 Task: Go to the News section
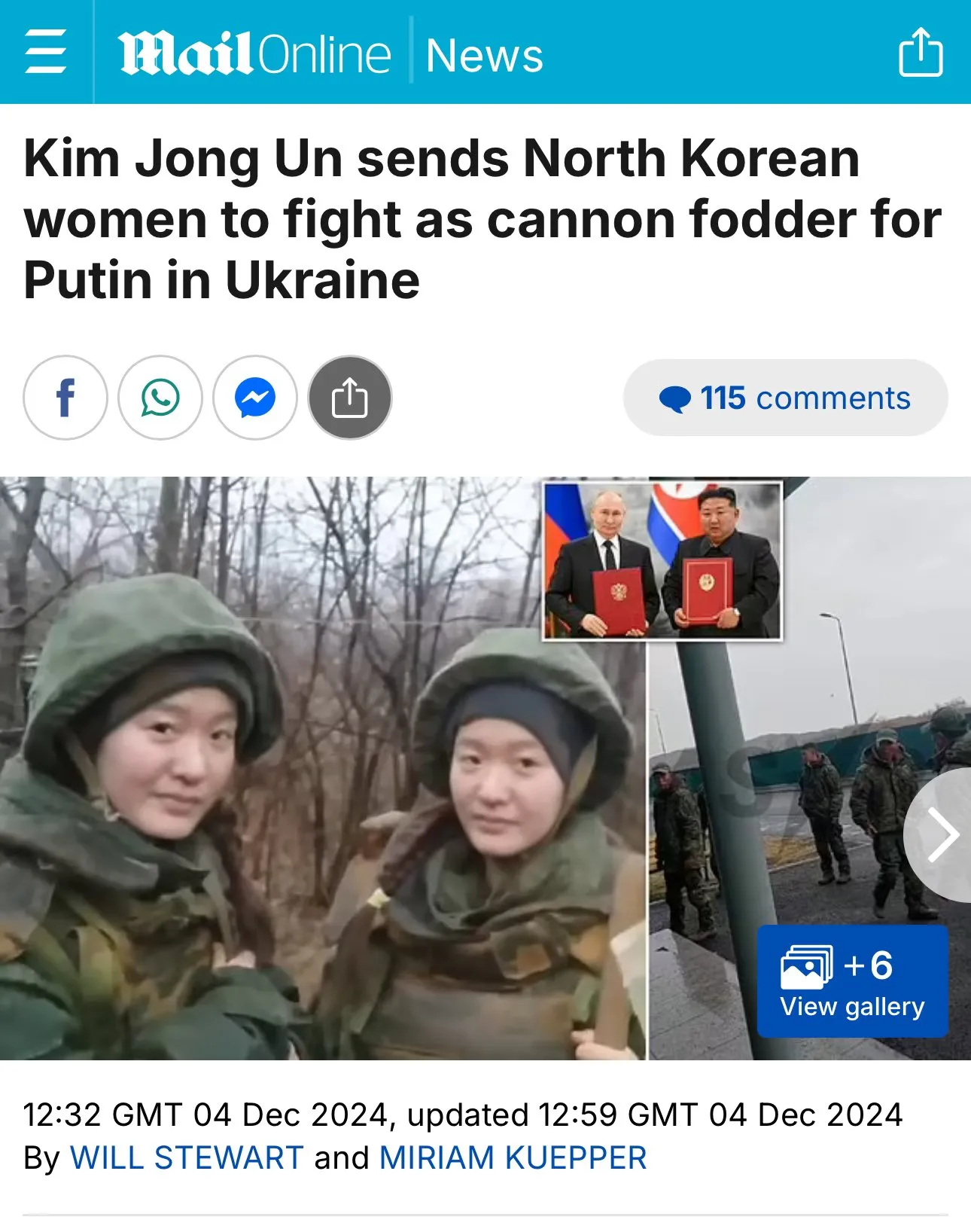484,56
